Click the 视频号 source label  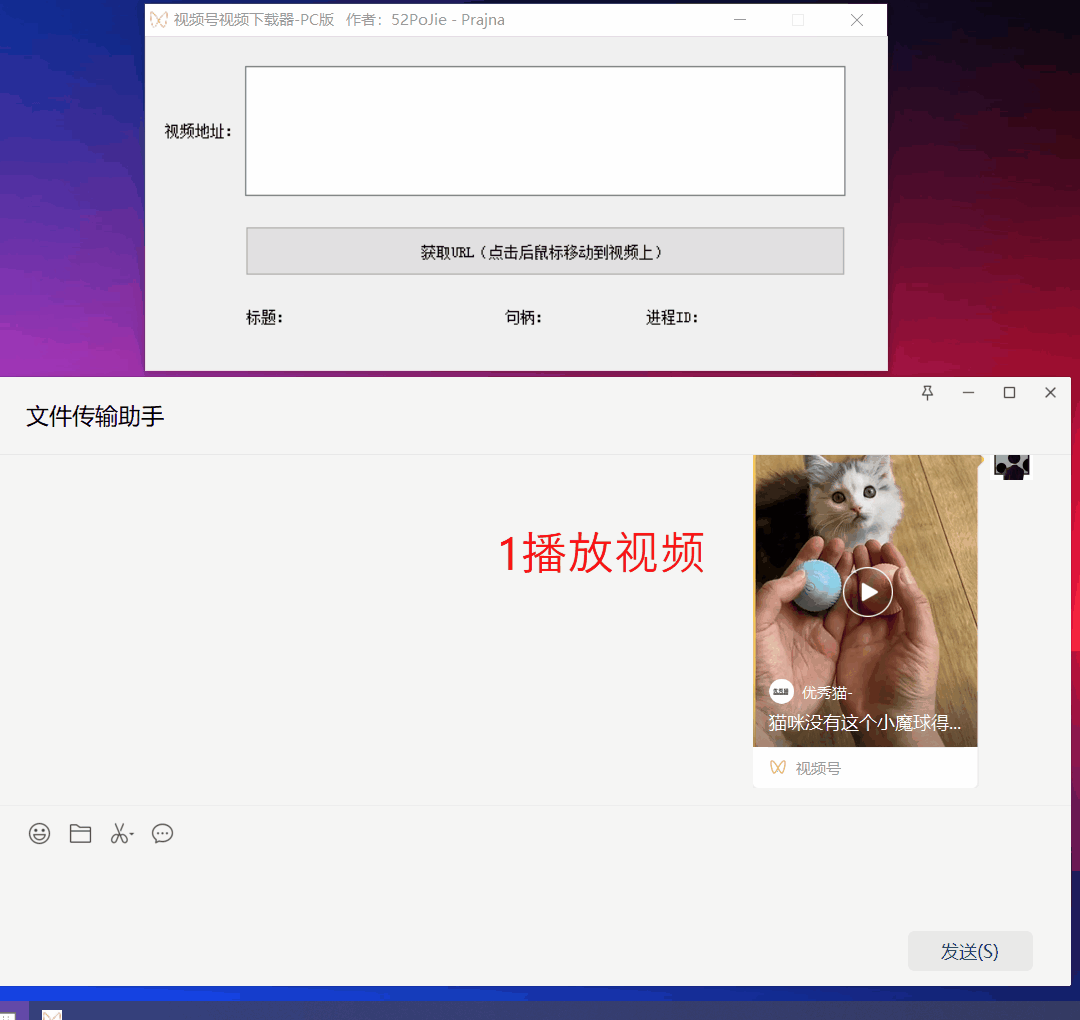click(818, 768)
